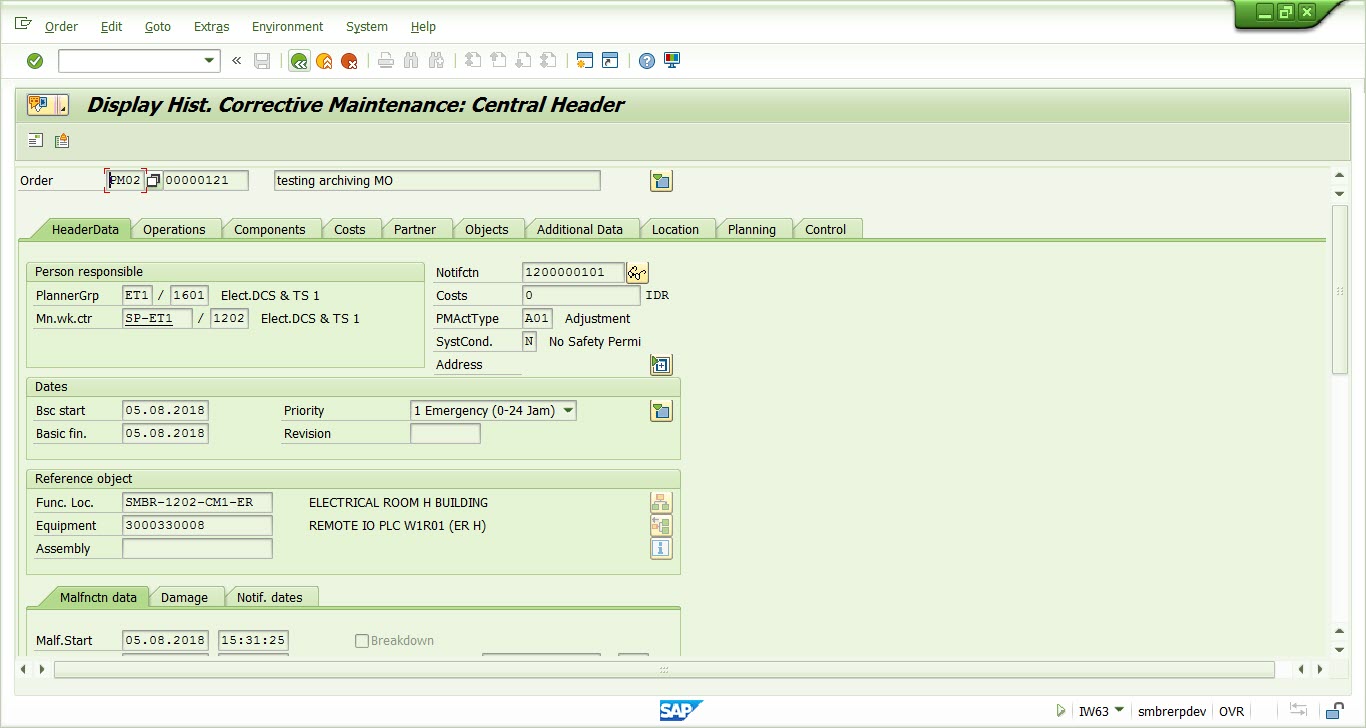Click the structure list icon beside Func. Loc.
Viewport: 1366px width, 728px height.
(x=661, y=503)
